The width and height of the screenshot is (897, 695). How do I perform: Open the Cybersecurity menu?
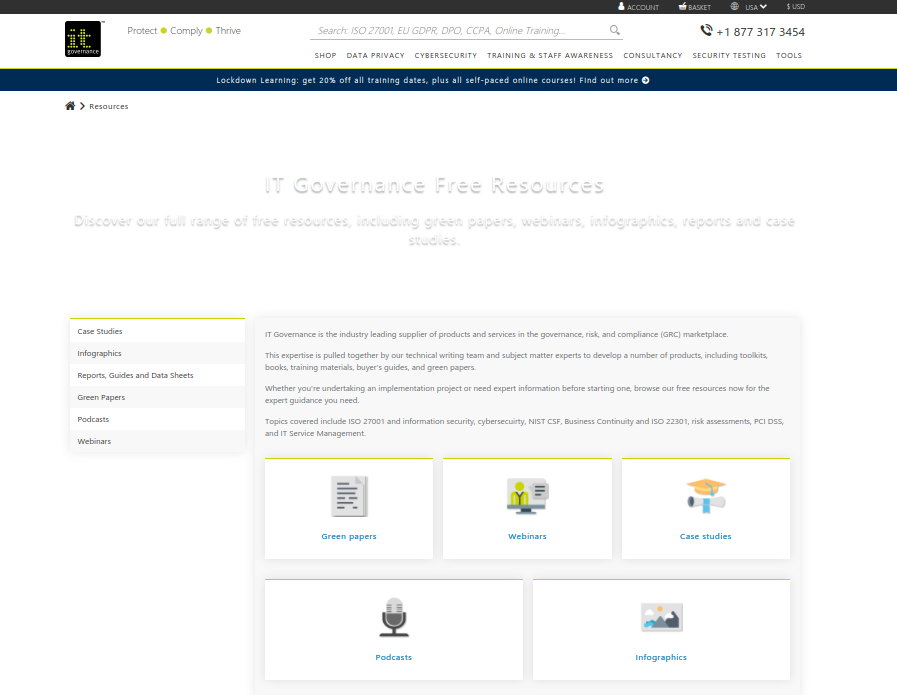point(446,55)
